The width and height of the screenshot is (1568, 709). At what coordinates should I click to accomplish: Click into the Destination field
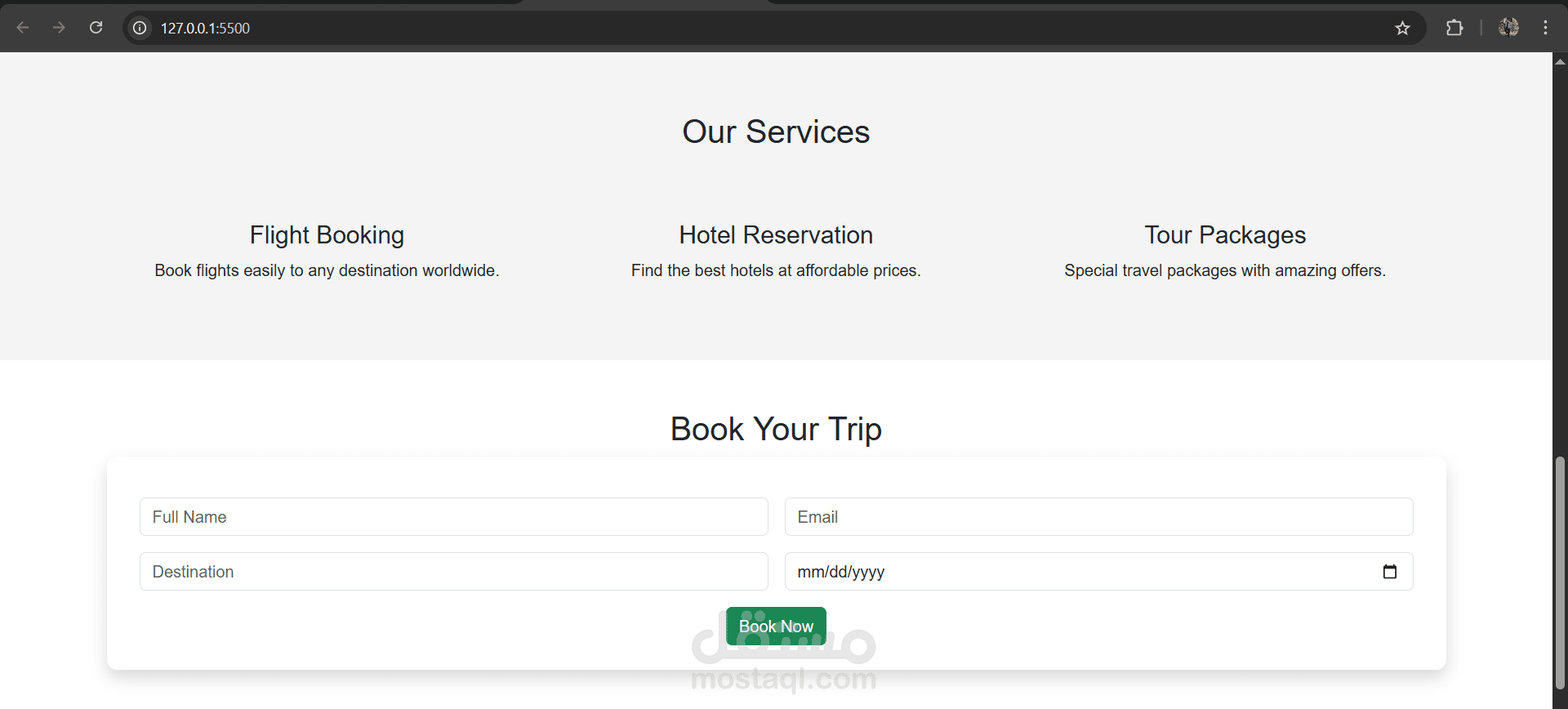pos(453,572)
